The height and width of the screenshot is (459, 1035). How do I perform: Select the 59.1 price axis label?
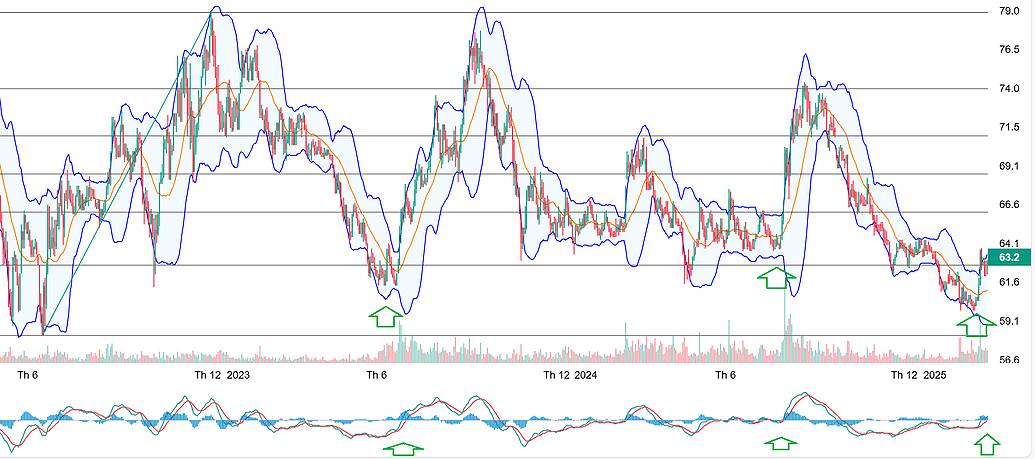tap(1009, 321)
